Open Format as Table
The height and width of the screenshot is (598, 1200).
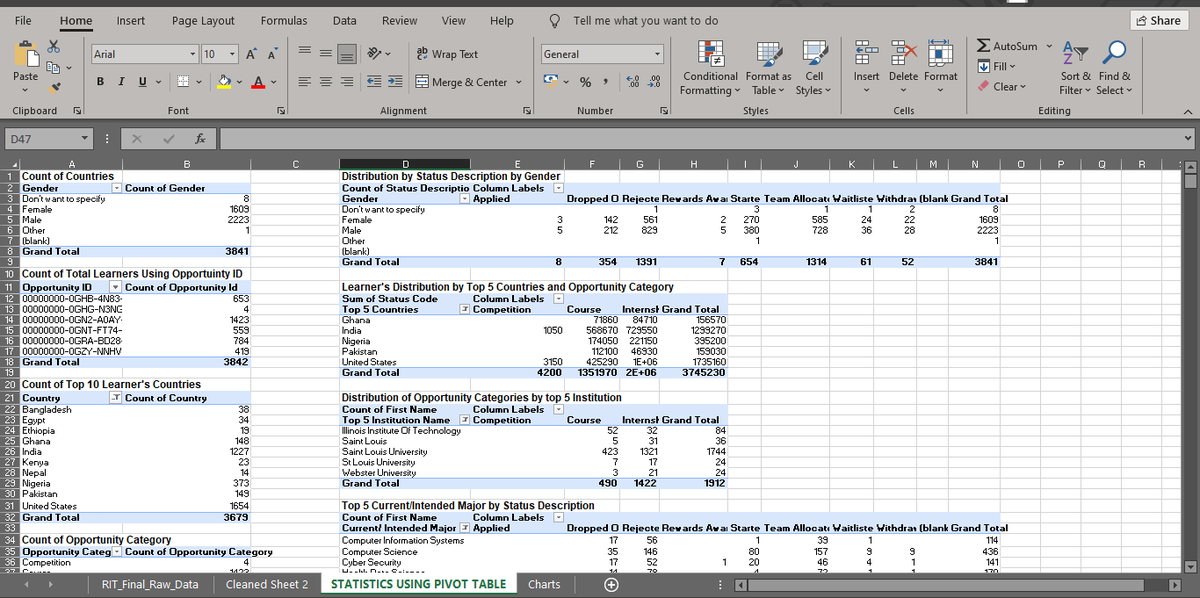[769, 69]
